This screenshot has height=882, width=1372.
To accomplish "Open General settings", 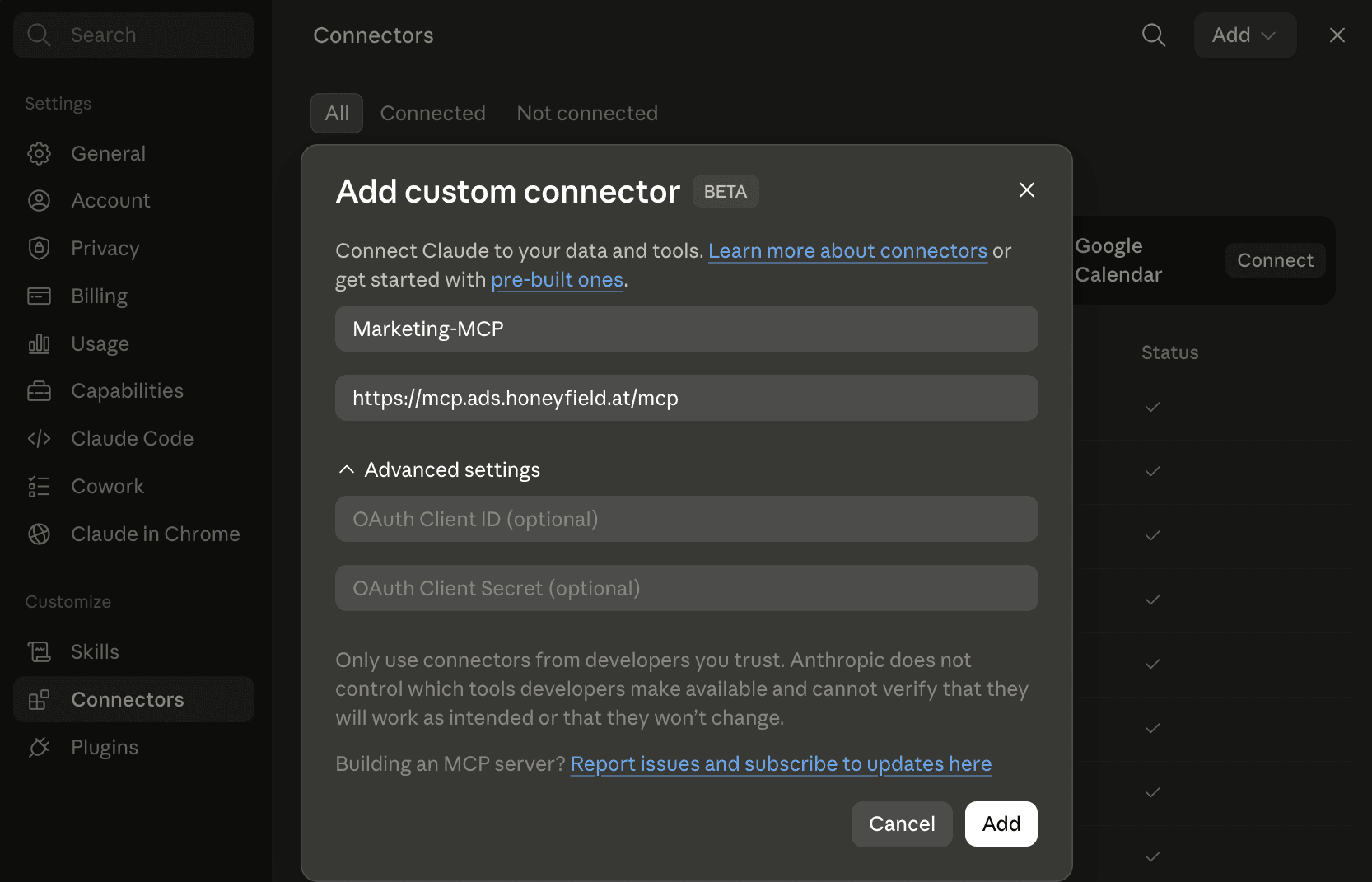I will click(x=133, y=153).
